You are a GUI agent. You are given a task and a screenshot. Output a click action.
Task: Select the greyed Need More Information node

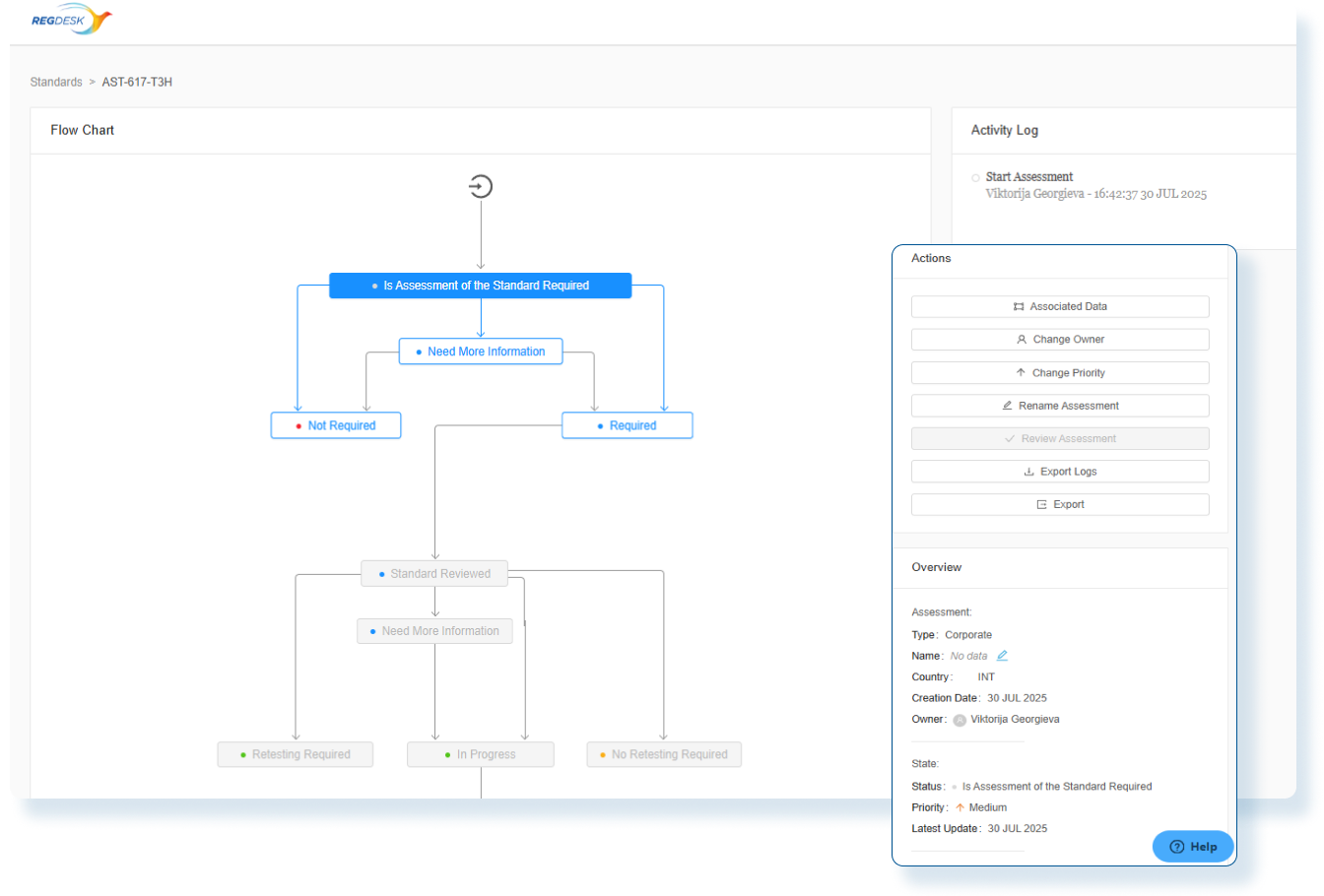point(434,631)
